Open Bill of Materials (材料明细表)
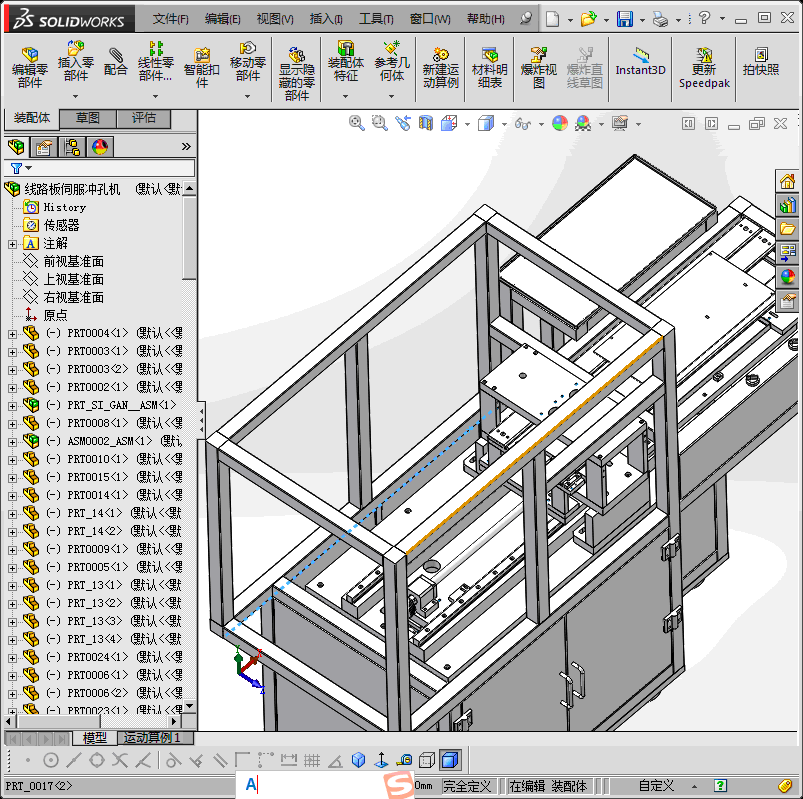 pyautogui.click(x=490, y=67)
